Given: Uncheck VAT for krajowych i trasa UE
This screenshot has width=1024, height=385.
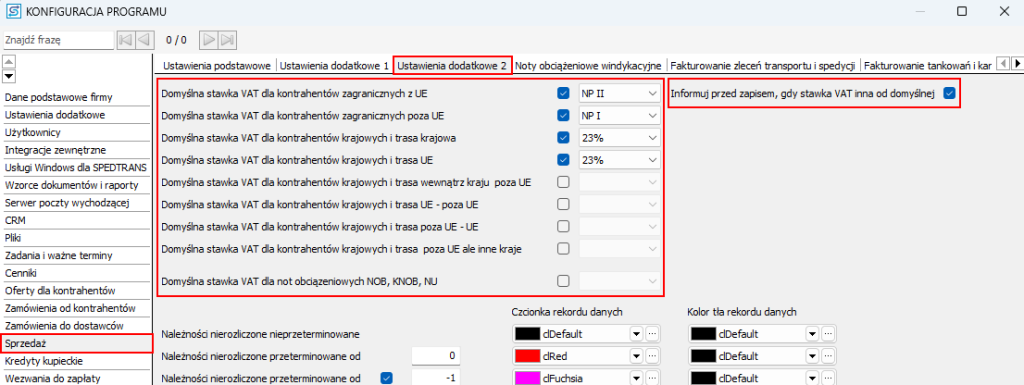Looking at the screenshot, I should pos(564,160).
